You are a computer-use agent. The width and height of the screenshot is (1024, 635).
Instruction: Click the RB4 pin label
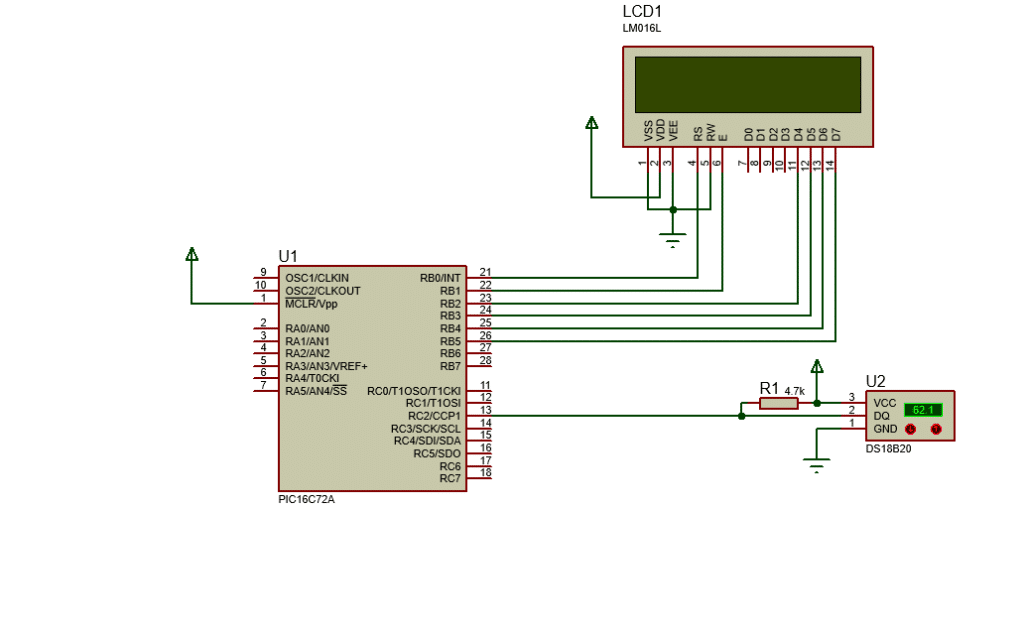pos(450,329)
